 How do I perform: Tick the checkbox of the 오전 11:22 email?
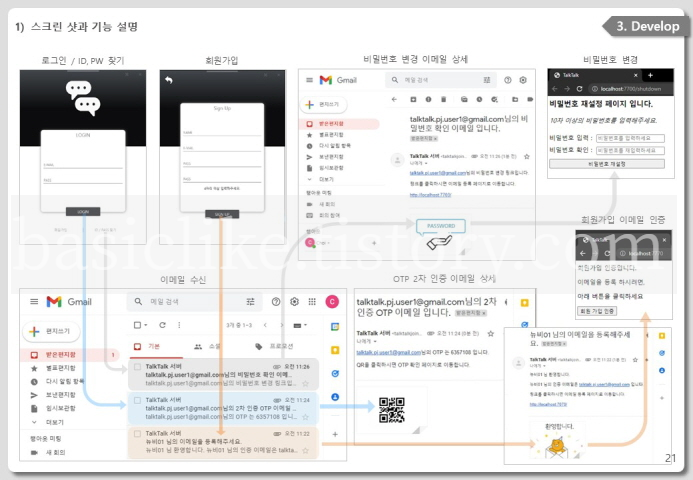click(137, 434)
